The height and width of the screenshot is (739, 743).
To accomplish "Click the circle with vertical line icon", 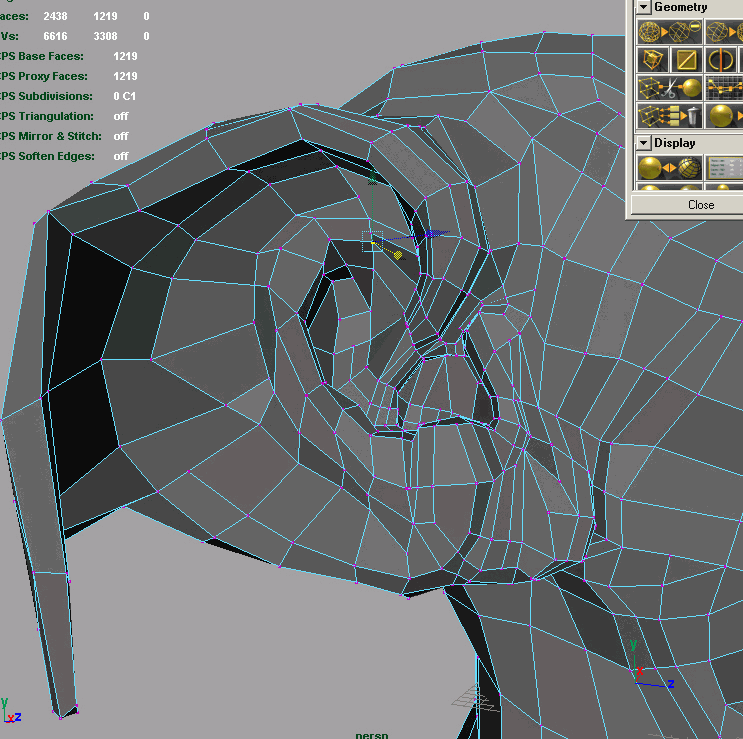I will point(721,60).
